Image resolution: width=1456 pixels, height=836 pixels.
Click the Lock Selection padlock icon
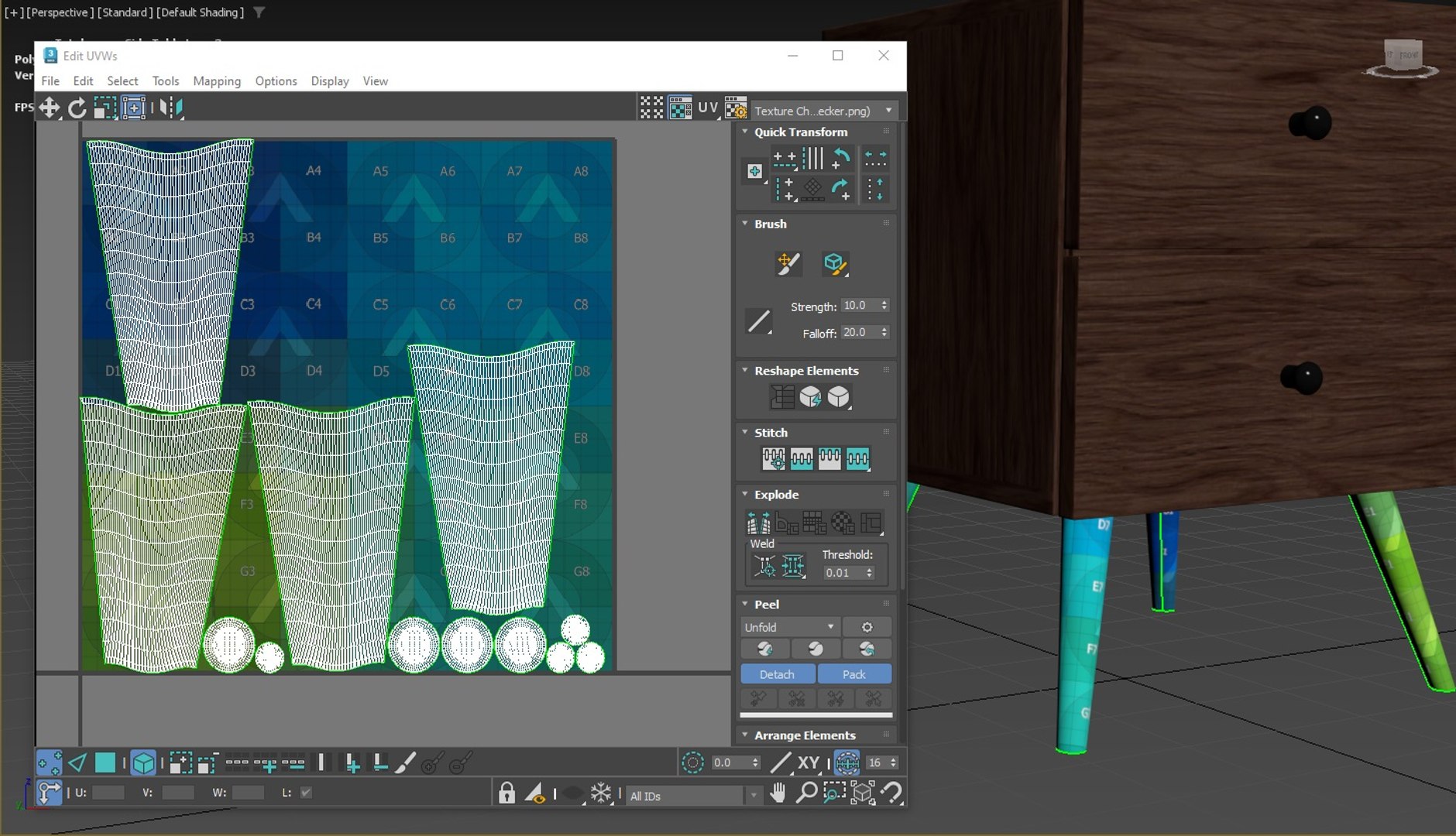pos(507,793)
